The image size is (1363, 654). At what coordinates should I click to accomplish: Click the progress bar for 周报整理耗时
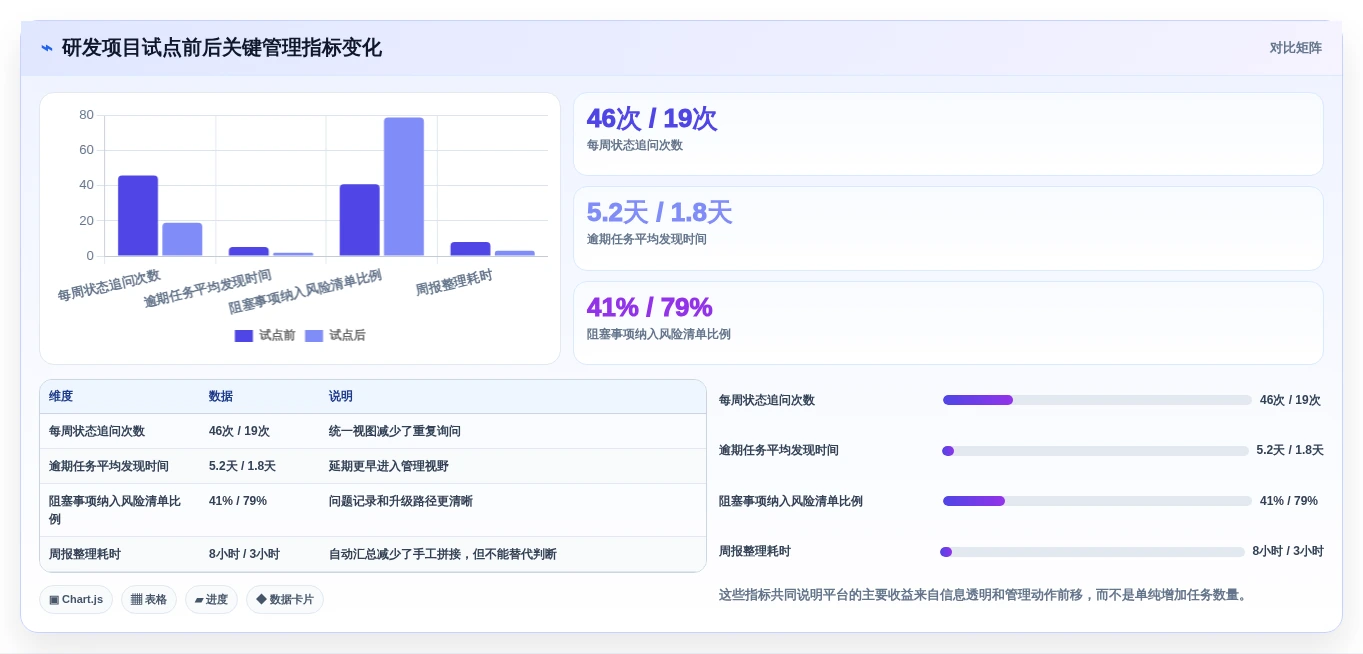point(1093,552)
